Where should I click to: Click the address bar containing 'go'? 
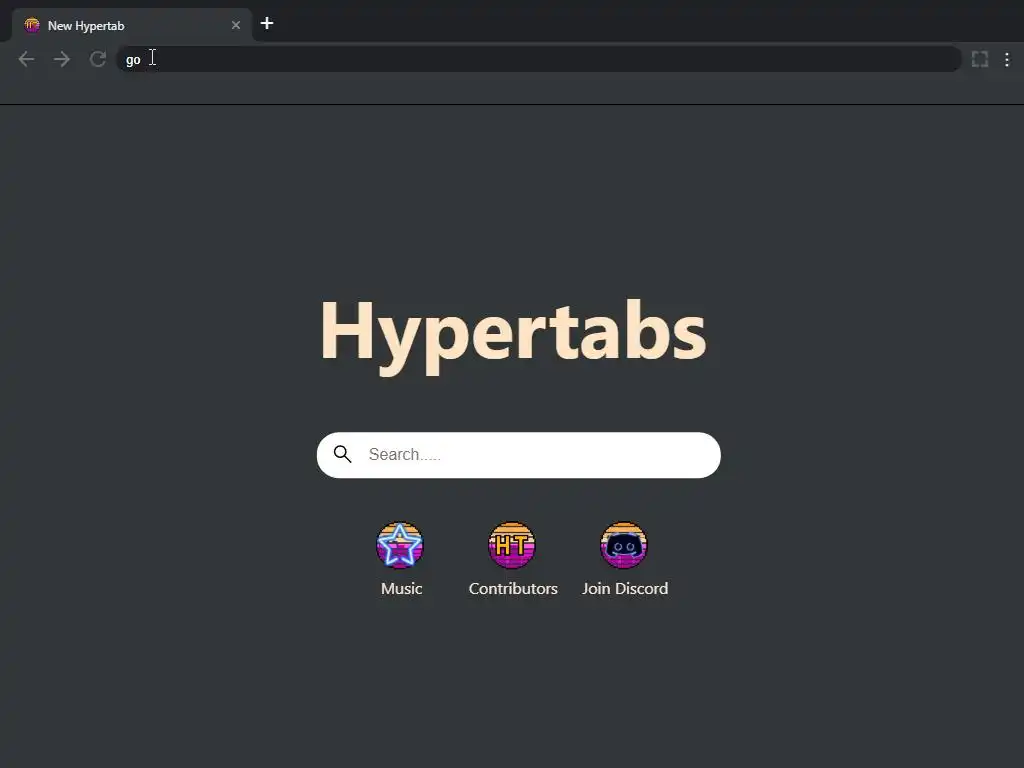[539, 59]
